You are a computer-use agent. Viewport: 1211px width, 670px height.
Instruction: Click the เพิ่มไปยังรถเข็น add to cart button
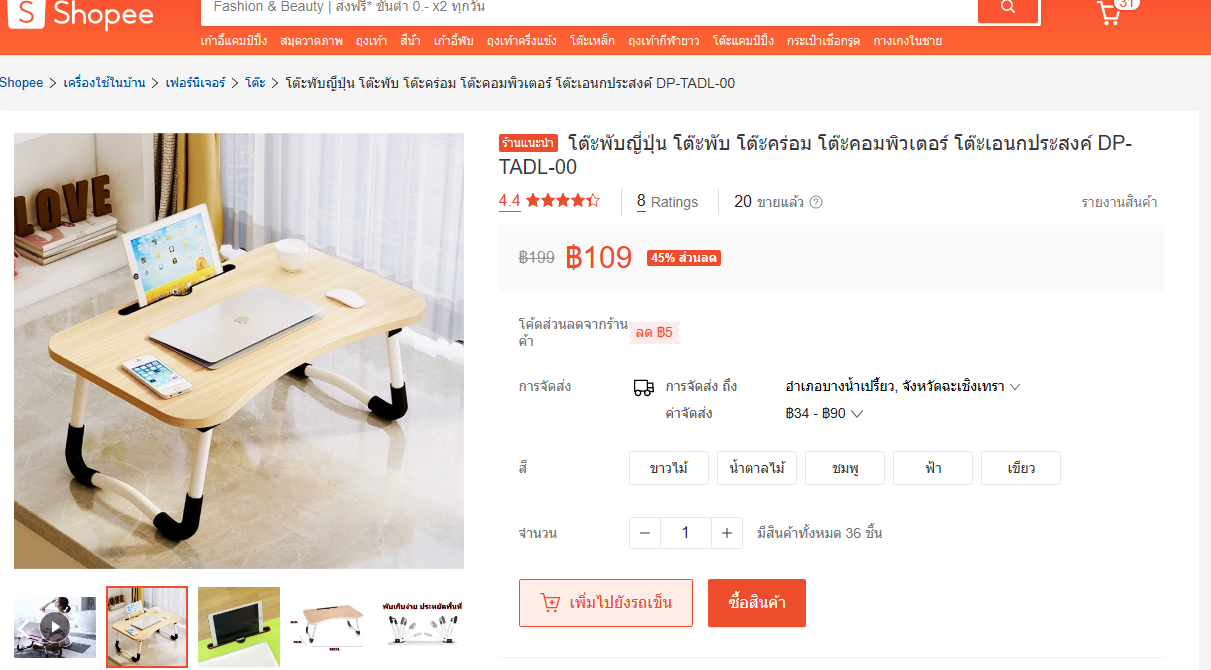click(x=606, y=603)
